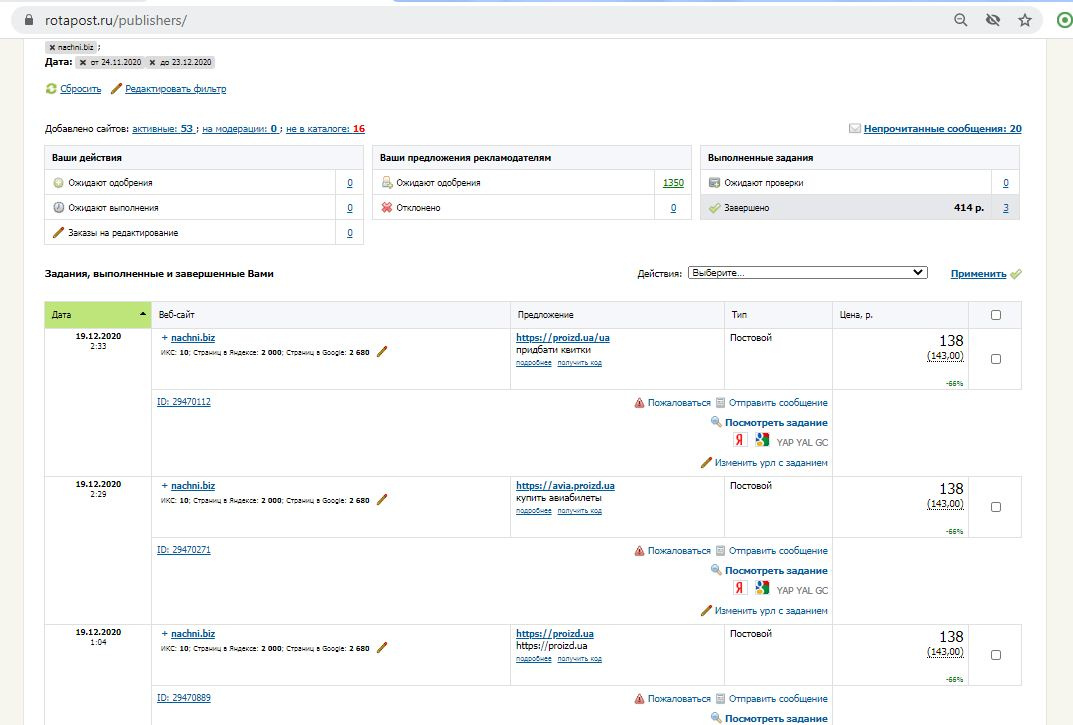Click the clock icon next to Ожидают выполнения
Image resolution: width=1073 pixels, height=725 pixels.
tap(59, 207)
